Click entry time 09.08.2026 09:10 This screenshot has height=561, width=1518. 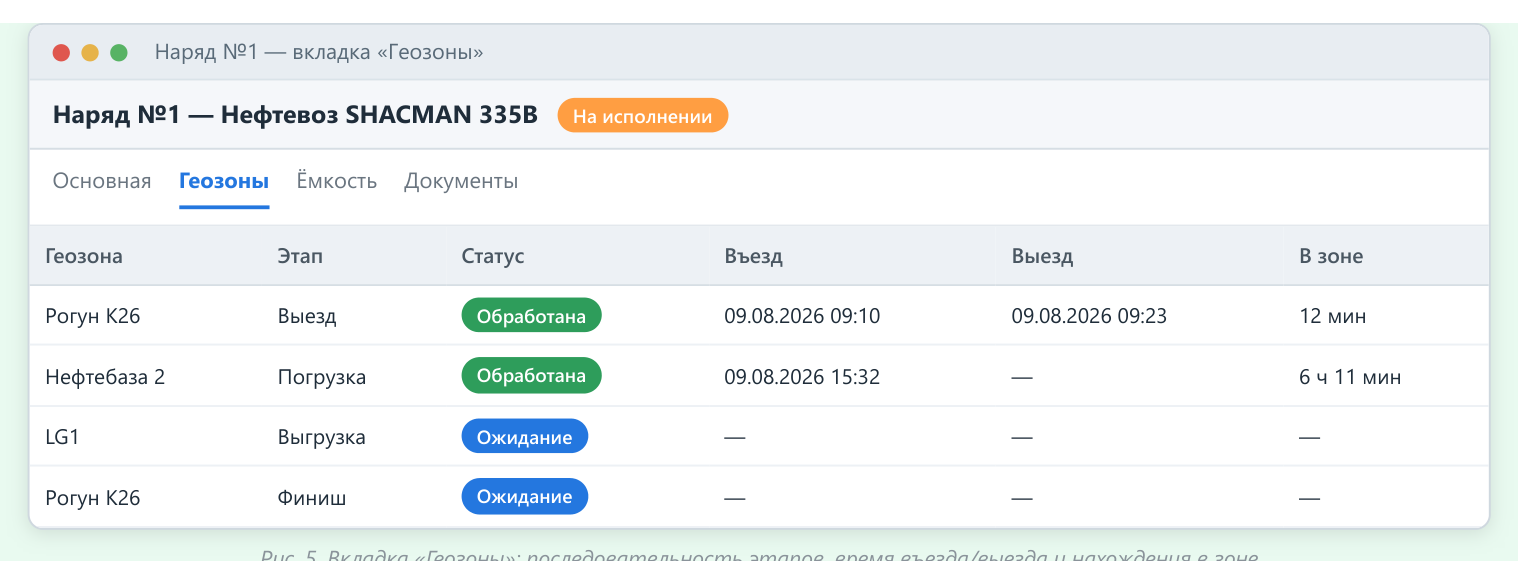point(802,316)
